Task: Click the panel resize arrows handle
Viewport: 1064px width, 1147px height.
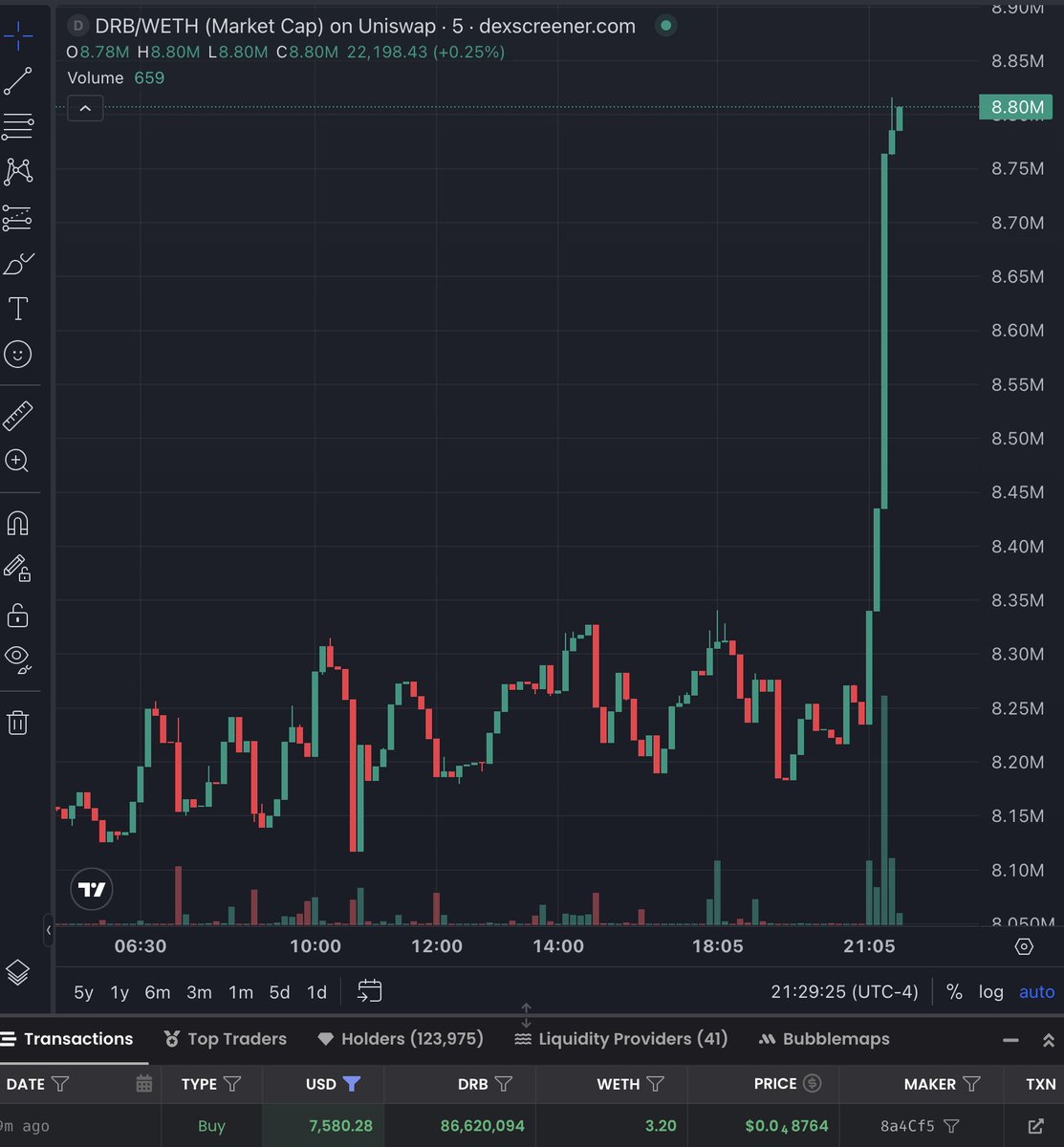Action: click(526, 1016)
